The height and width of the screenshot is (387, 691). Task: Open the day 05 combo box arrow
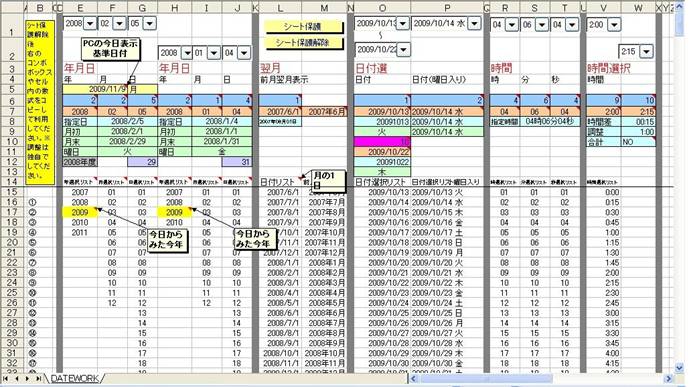(150, 23)
